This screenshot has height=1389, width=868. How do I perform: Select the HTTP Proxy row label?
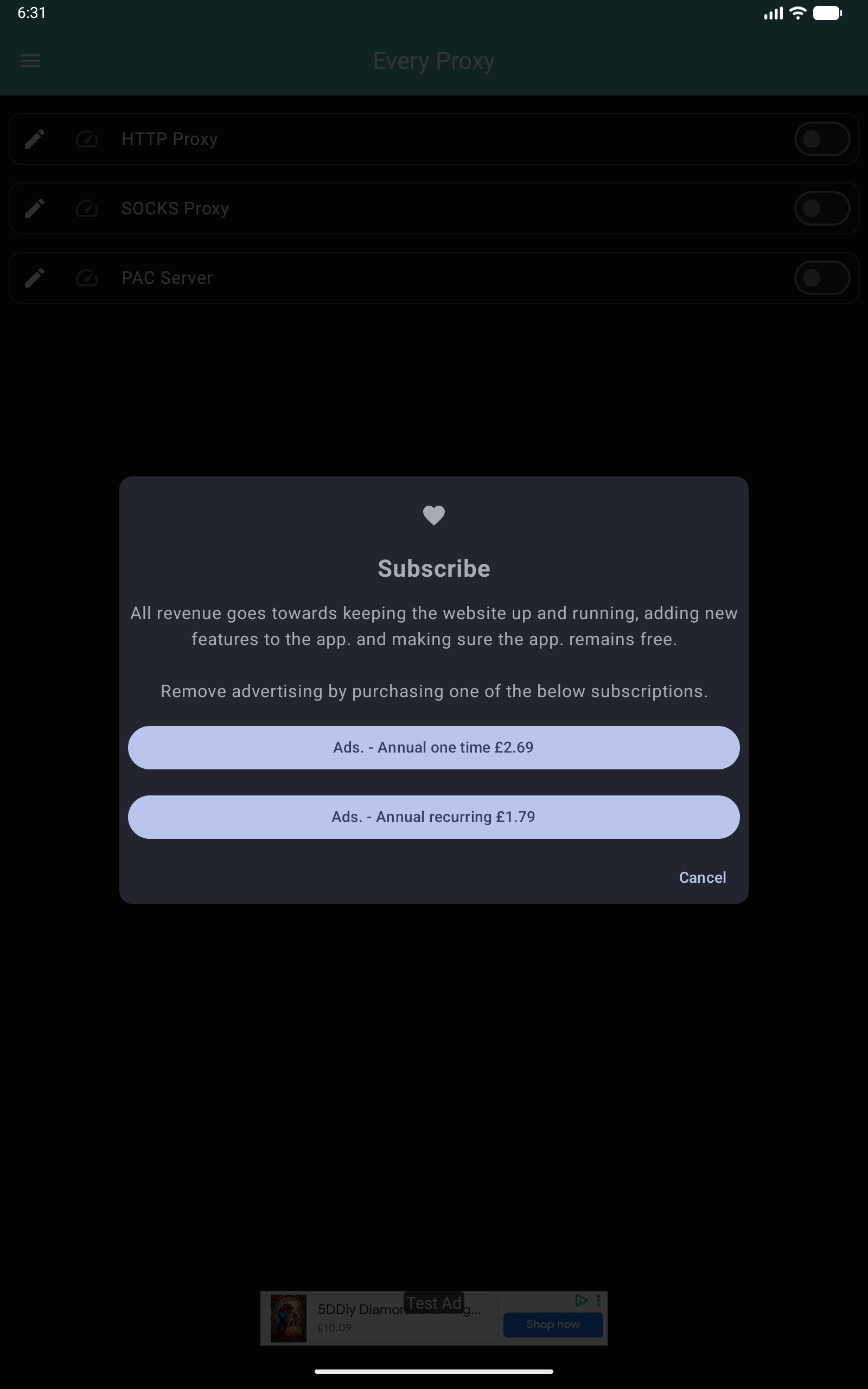[x=169, y=139]
